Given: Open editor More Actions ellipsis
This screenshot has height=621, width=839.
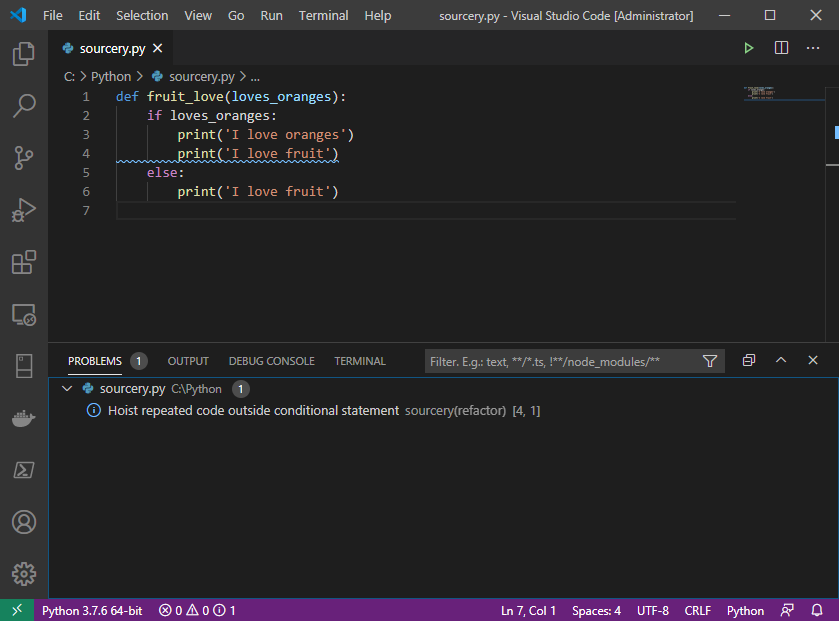Looking at the screenshot, I should point(813,48).
